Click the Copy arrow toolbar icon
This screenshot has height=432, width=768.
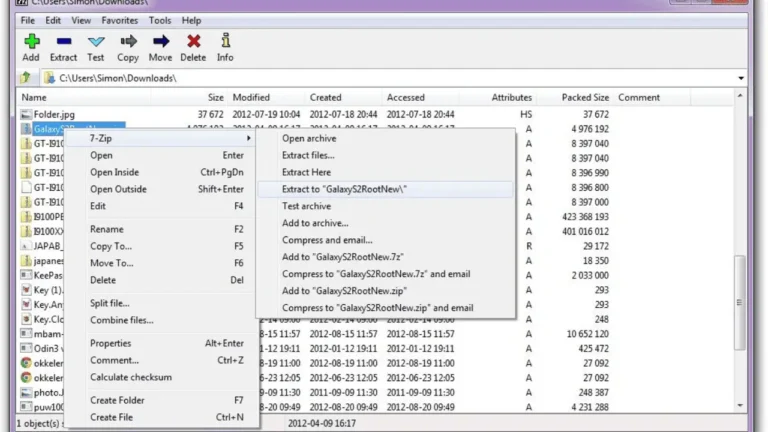pyautogui.click(x=128, y=41)
